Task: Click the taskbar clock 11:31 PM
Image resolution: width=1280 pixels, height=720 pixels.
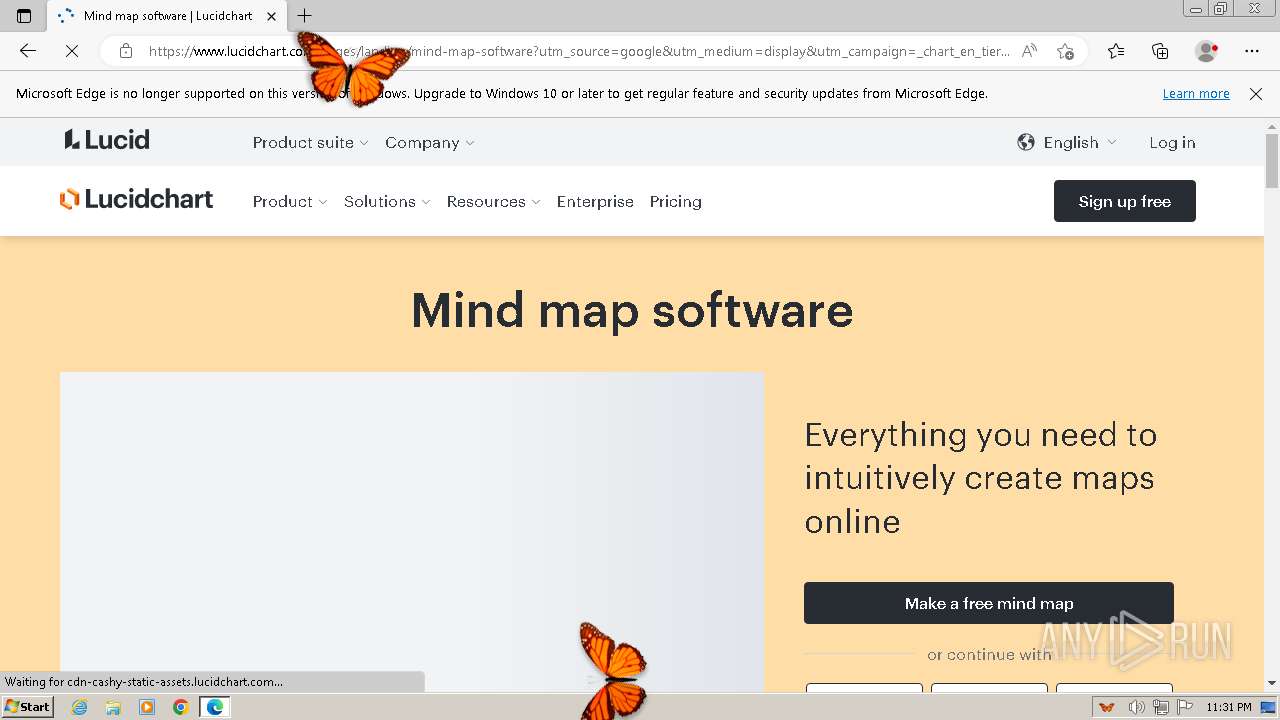Action: [x=1229, y=707]
